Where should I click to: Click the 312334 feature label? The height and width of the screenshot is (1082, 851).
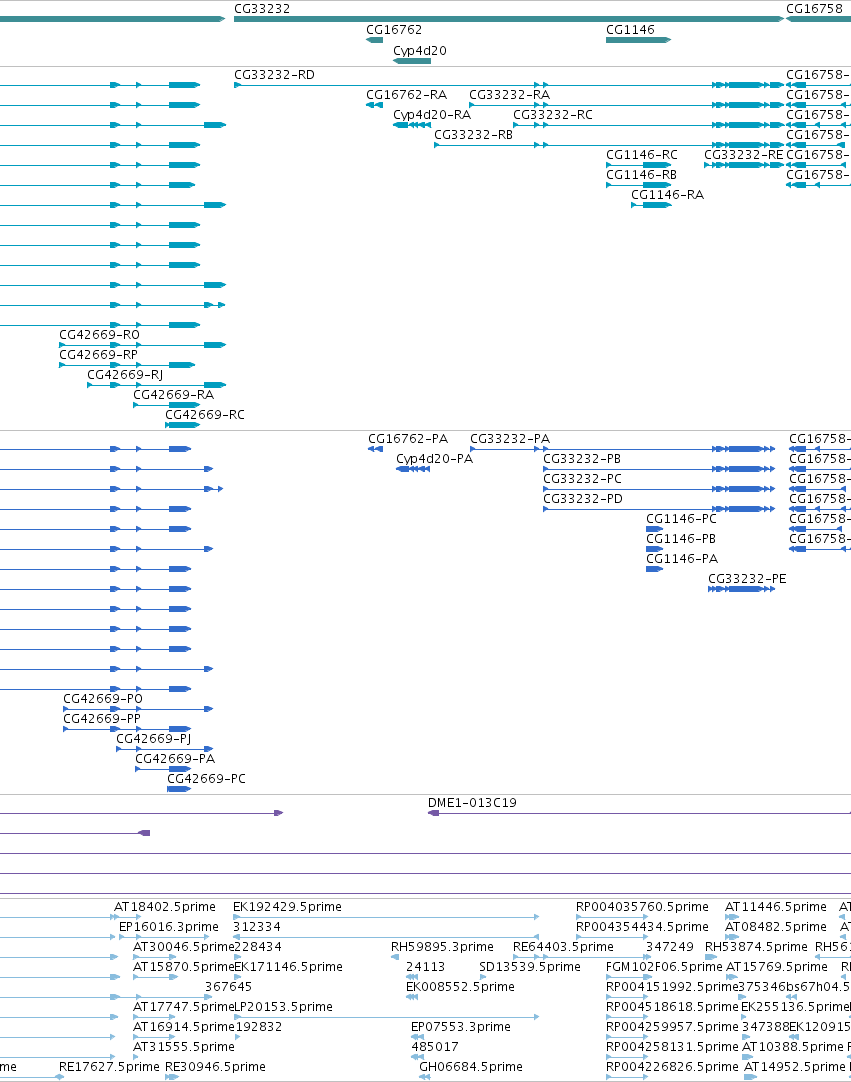(x=257, y=927)
